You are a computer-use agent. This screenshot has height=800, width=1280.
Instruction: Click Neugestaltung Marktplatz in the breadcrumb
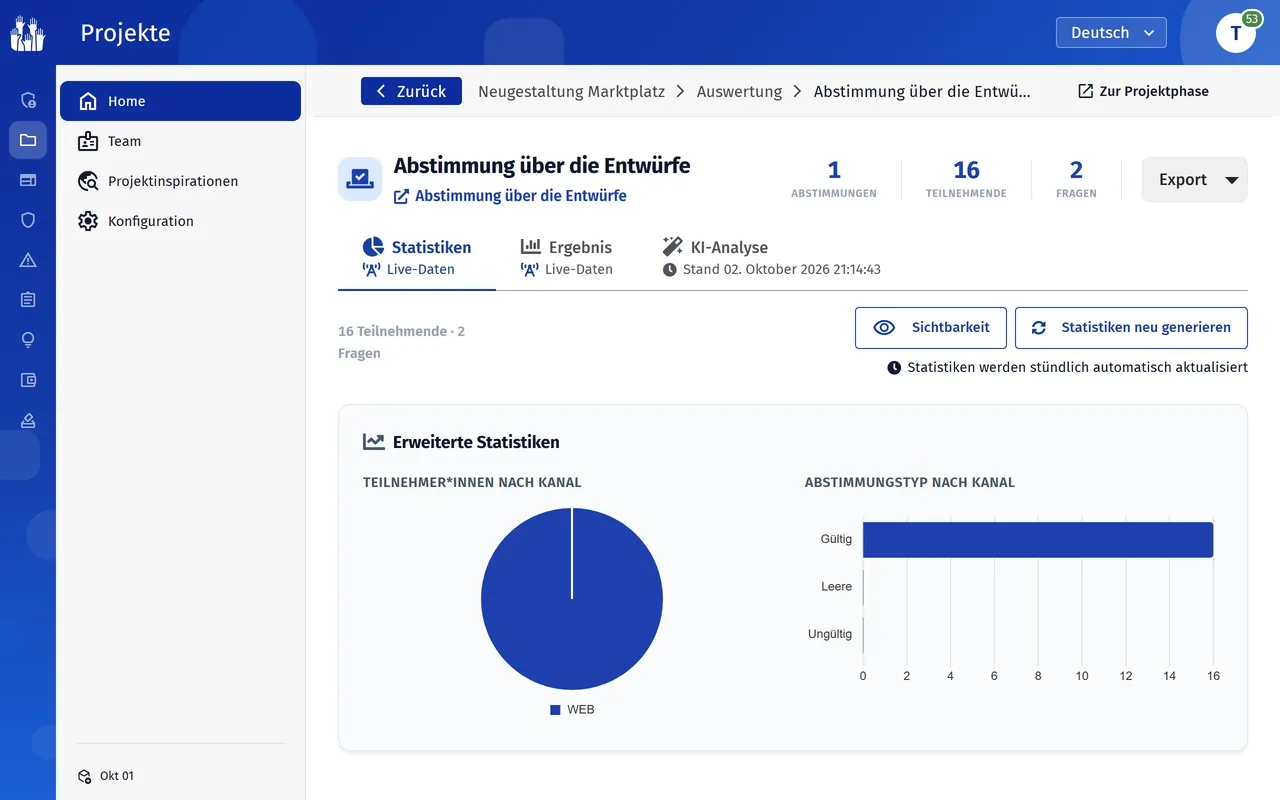coord(571,91)
